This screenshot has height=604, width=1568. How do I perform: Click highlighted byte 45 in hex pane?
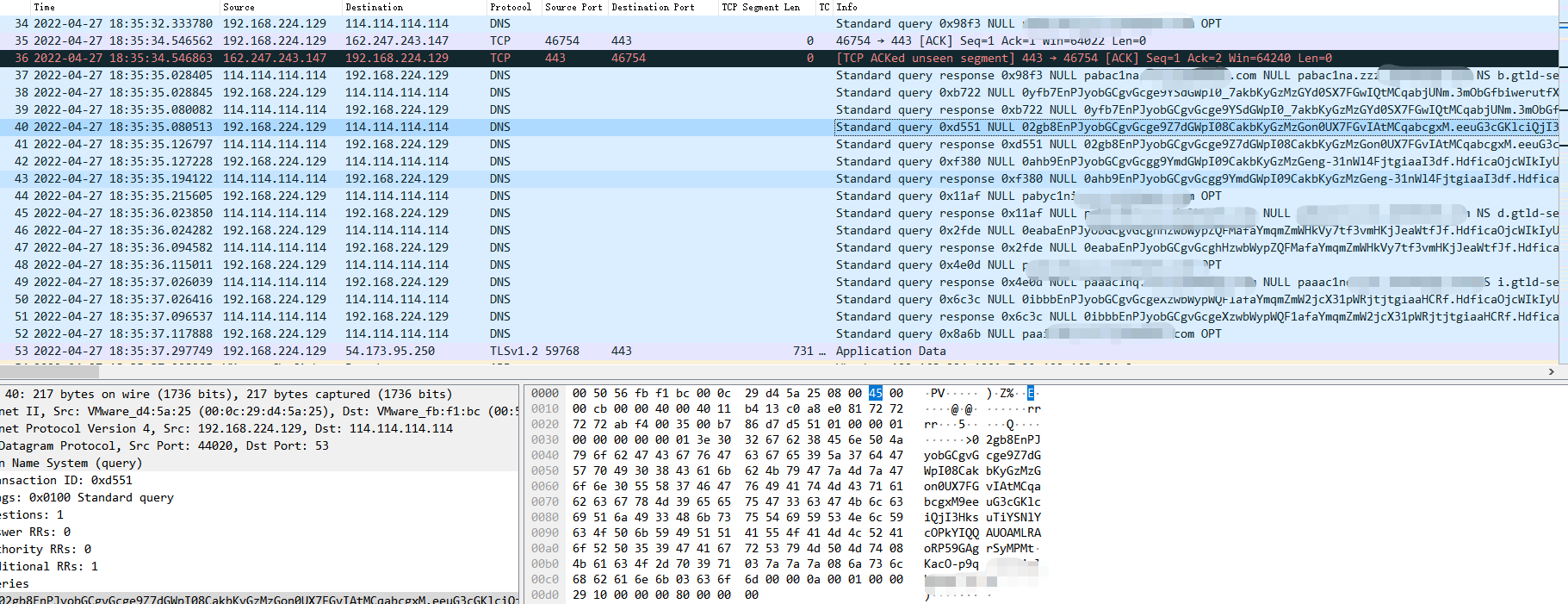point(875,393)
